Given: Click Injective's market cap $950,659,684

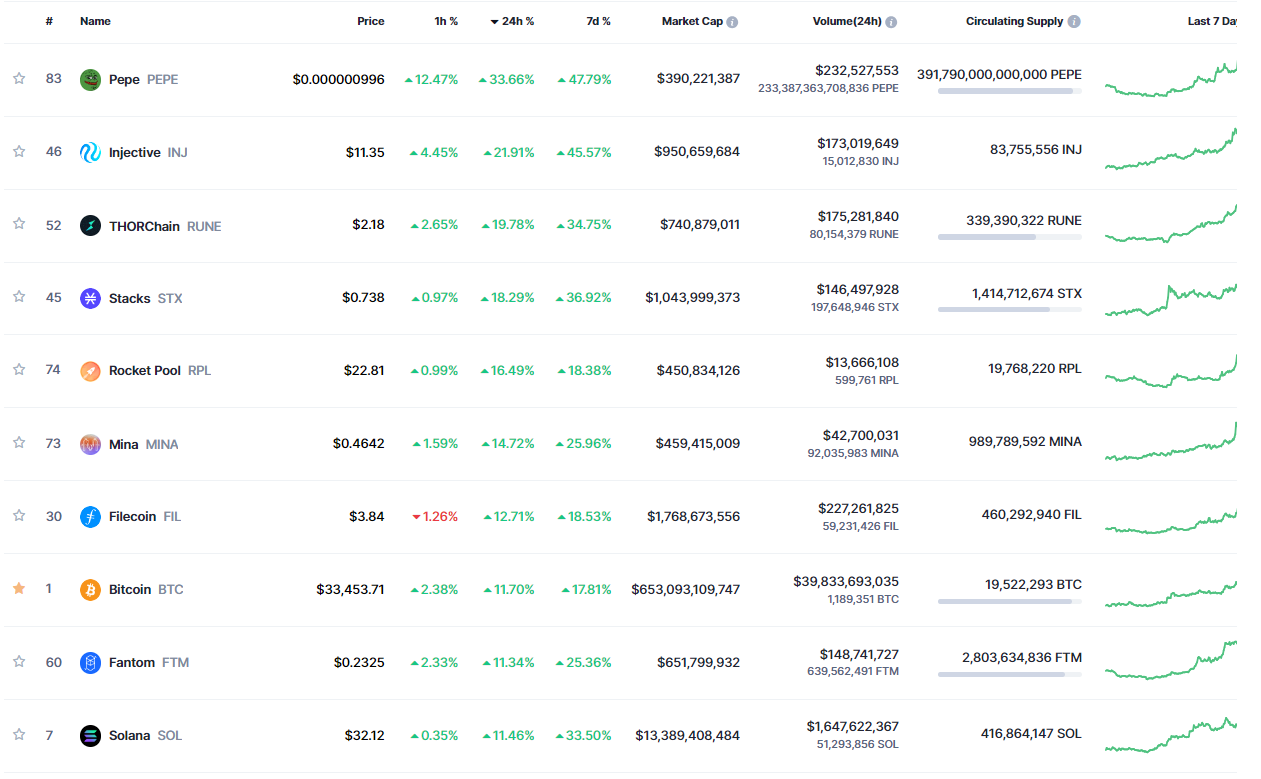Looking at the screenshot, I should [697, 152].
